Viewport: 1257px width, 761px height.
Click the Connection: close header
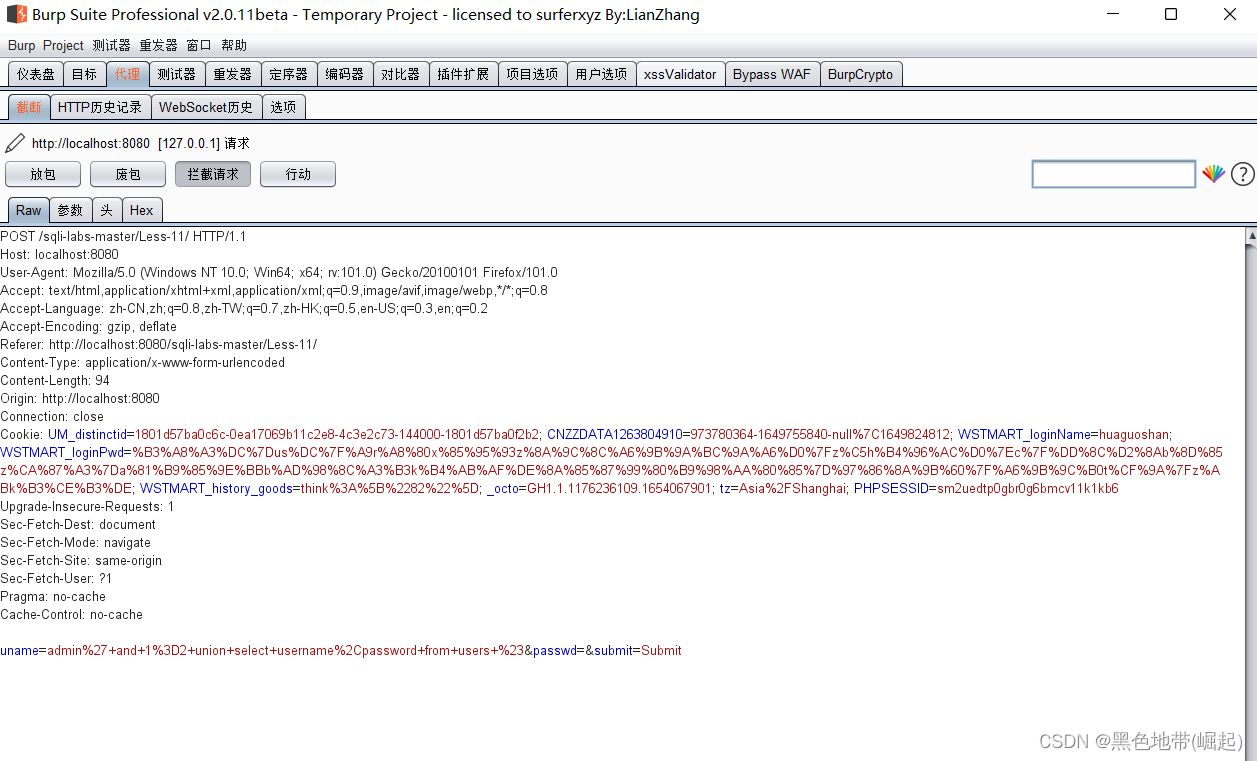[x=52, y=417]
